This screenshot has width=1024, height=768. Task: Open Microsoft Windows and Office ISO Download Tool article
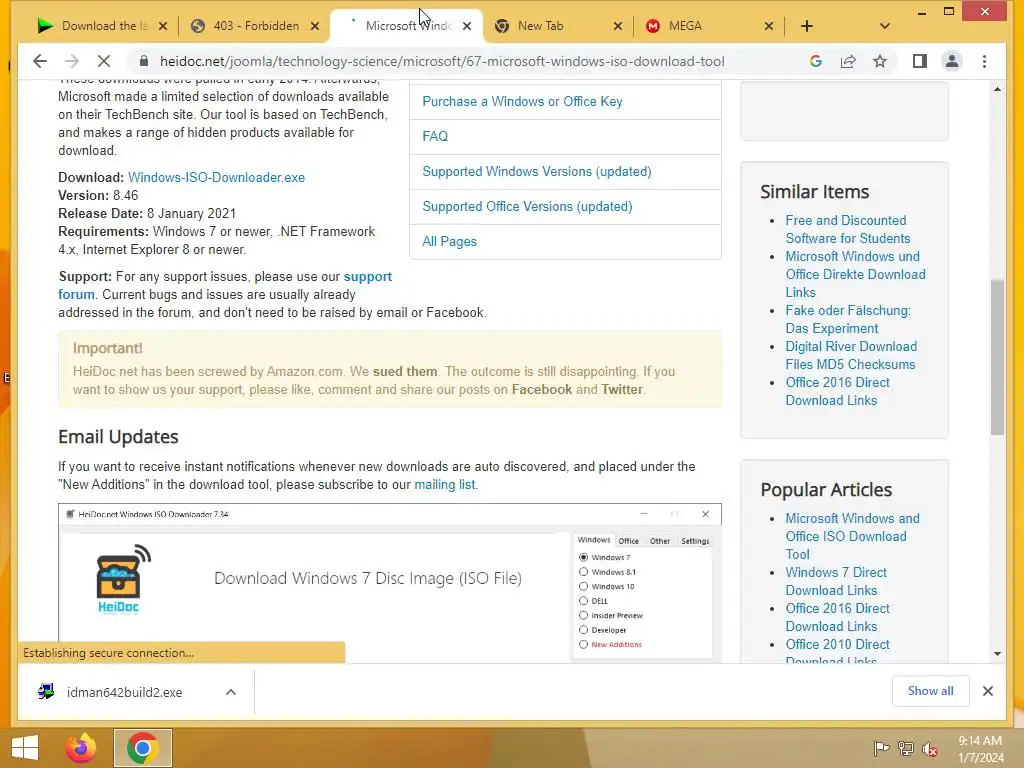852,536
